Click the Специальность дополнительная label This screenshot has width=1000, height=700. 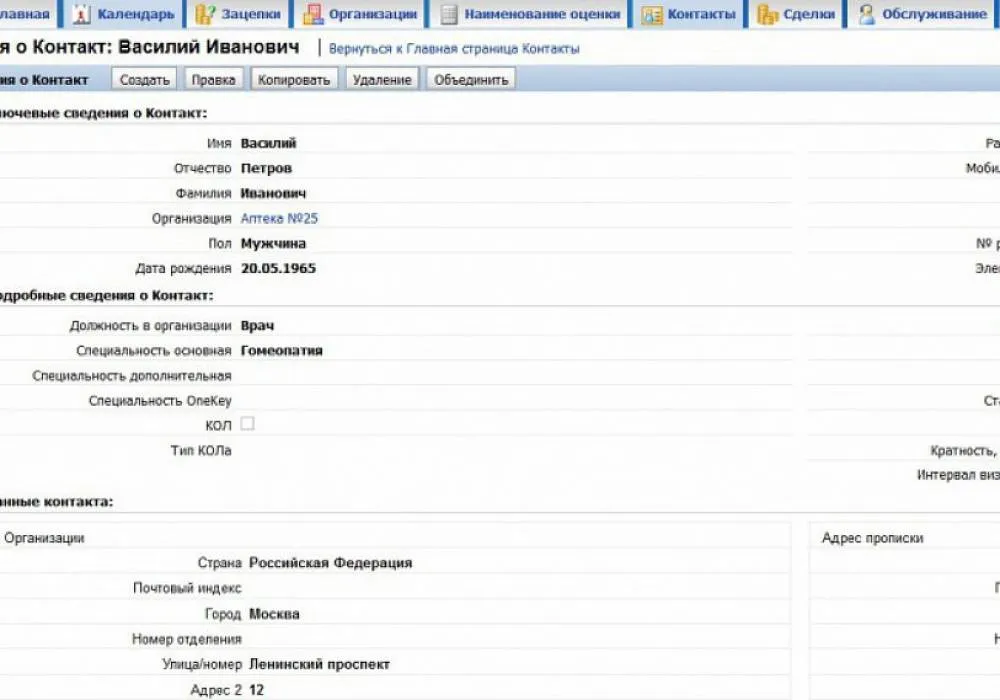(x=132, y=376)
